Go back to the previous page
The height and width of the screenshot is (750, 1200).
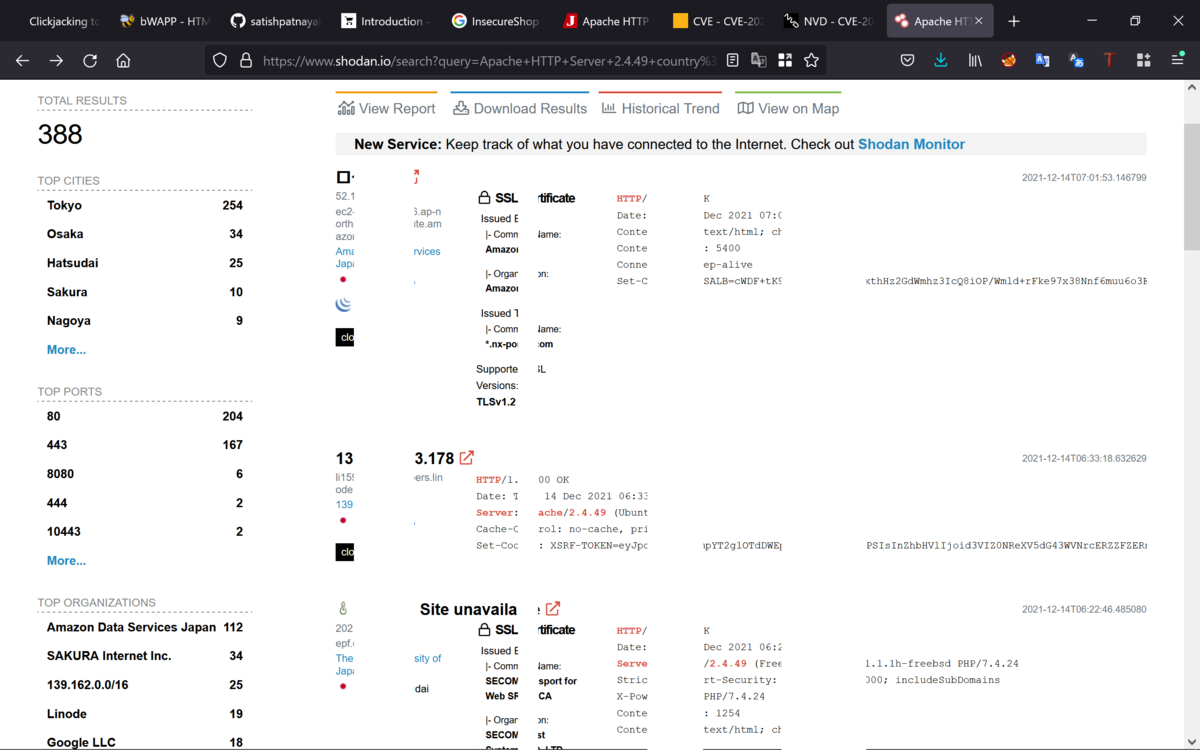(22, 61)
